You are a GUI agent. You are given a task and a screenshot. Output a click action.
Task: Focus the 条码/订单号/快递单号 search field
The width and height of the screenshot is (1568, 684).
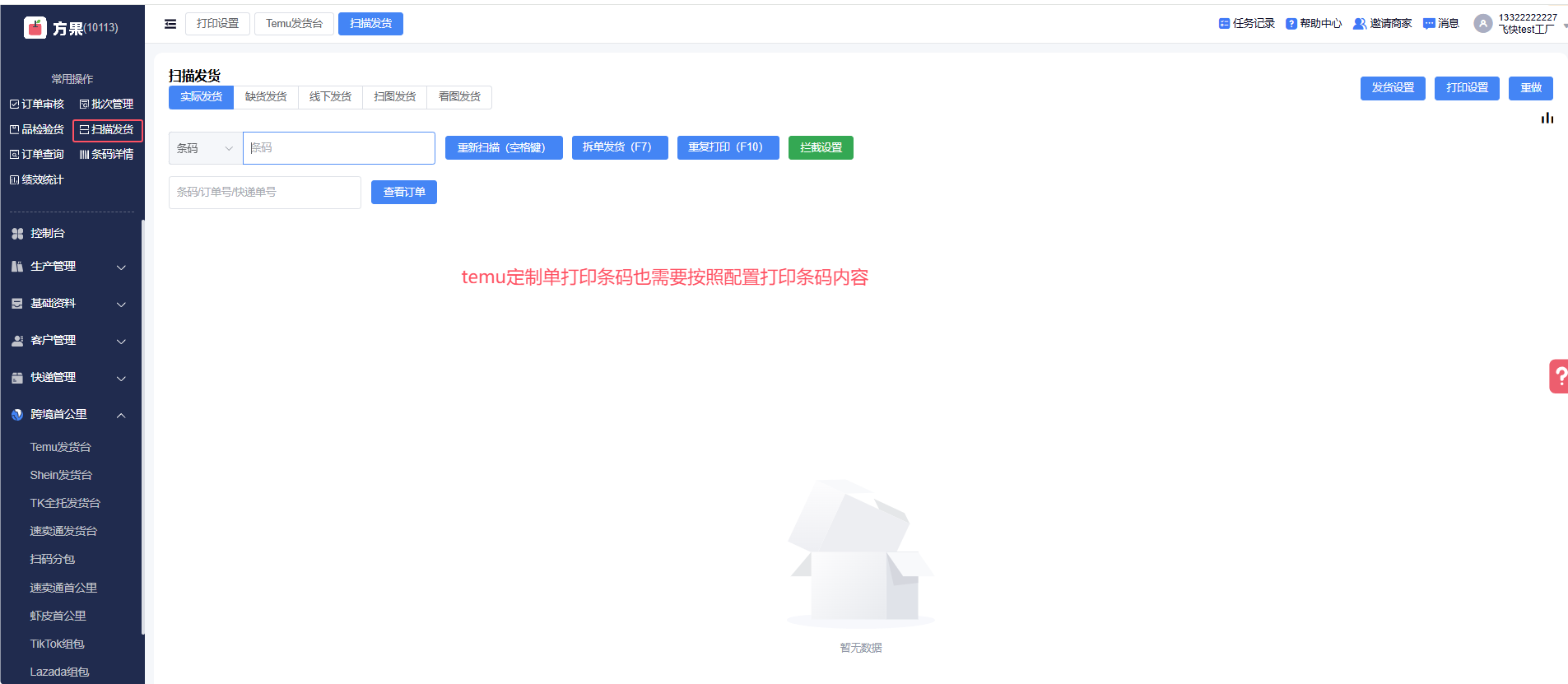[265, 193]
